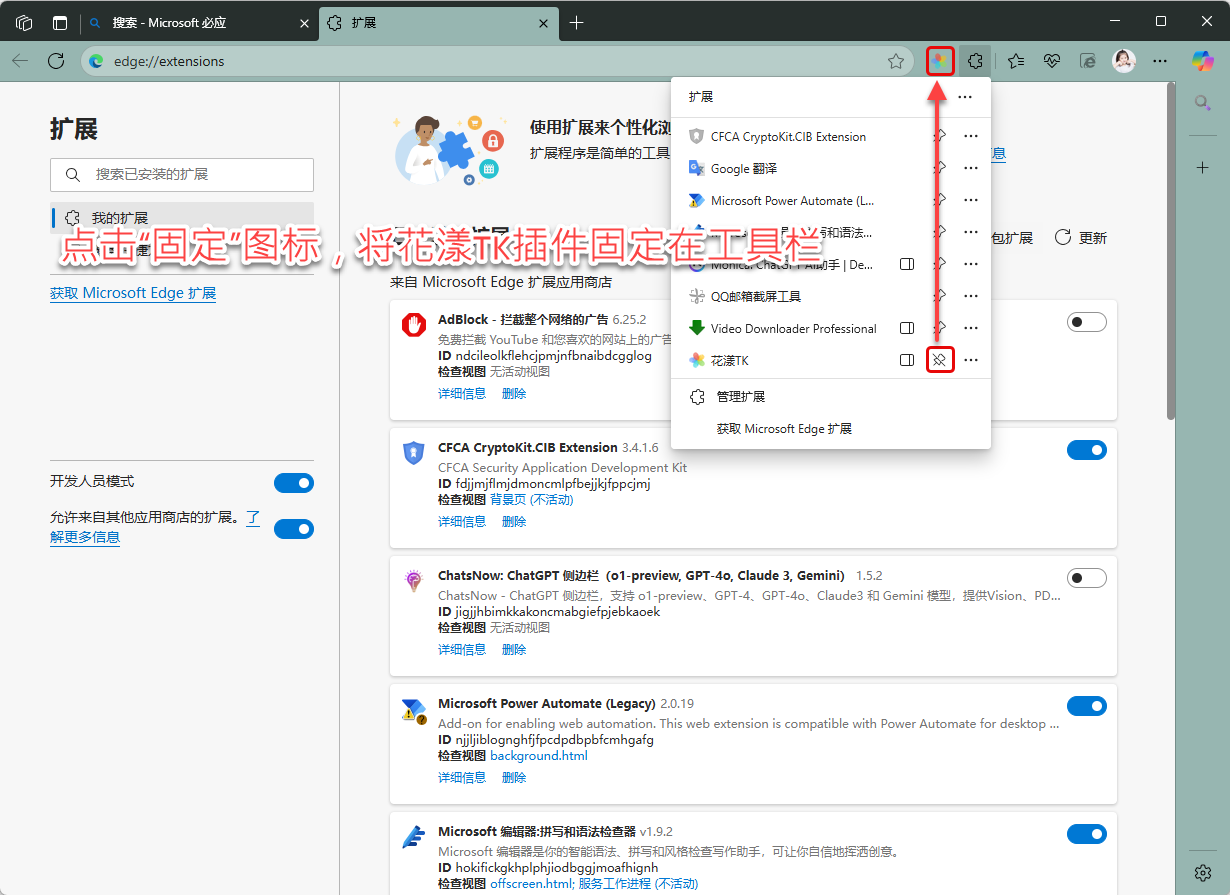Open 详细信息 for CFCA CryptoKit.CIB Extension

click(x=462, y=521)
